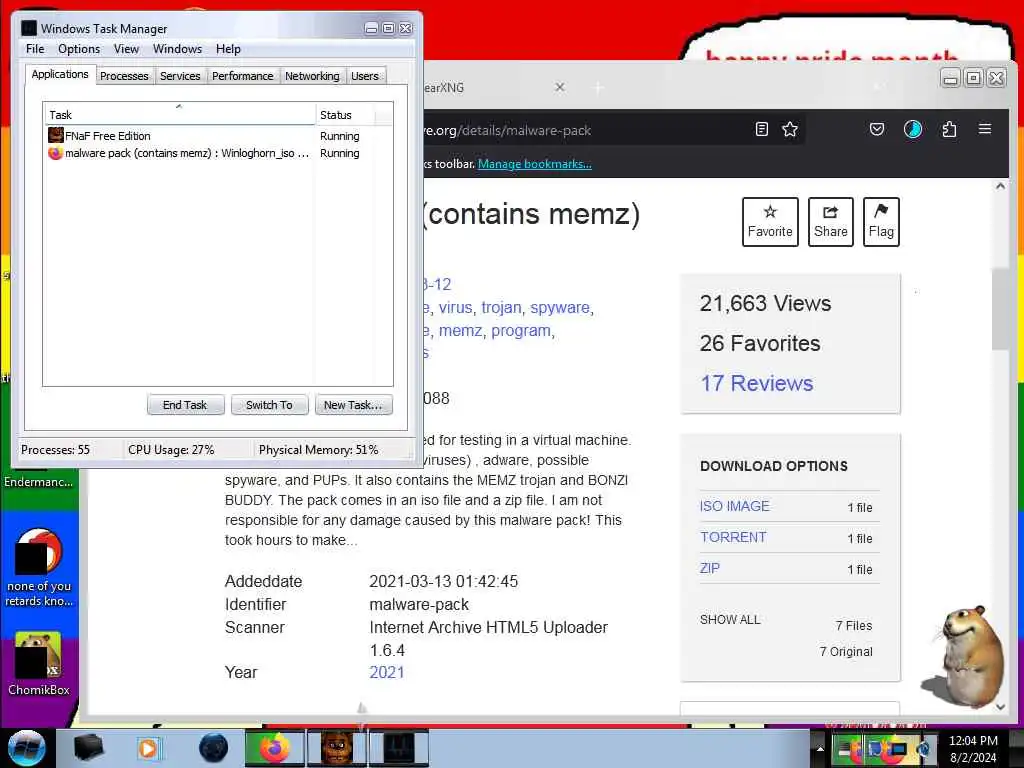Viewport: 1024px width, 768px height.
Task: Open the 2021 Year link
Action: coord(387,672)
